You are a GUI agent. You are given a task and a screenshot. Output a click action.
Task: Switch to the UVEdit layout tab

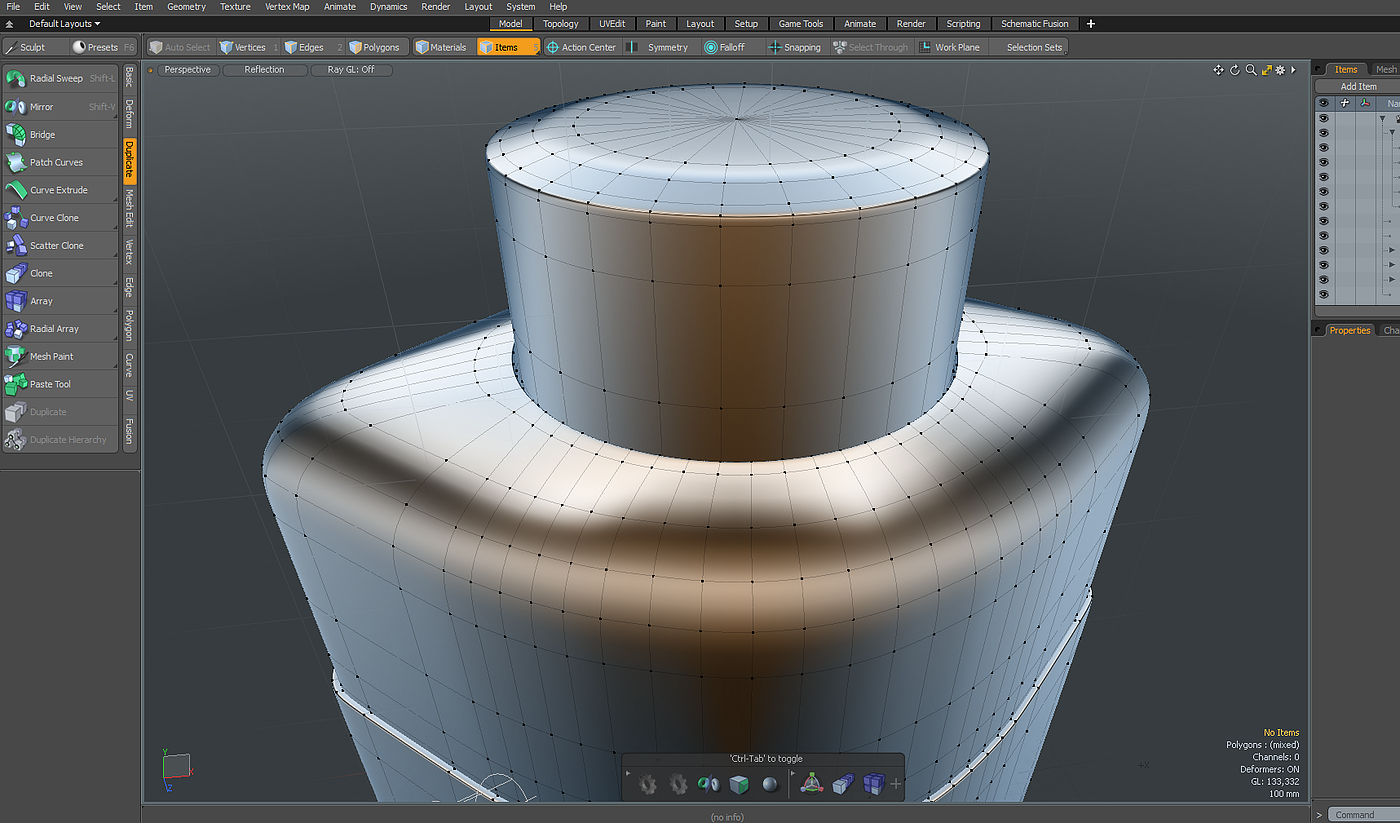pos(611,23)
